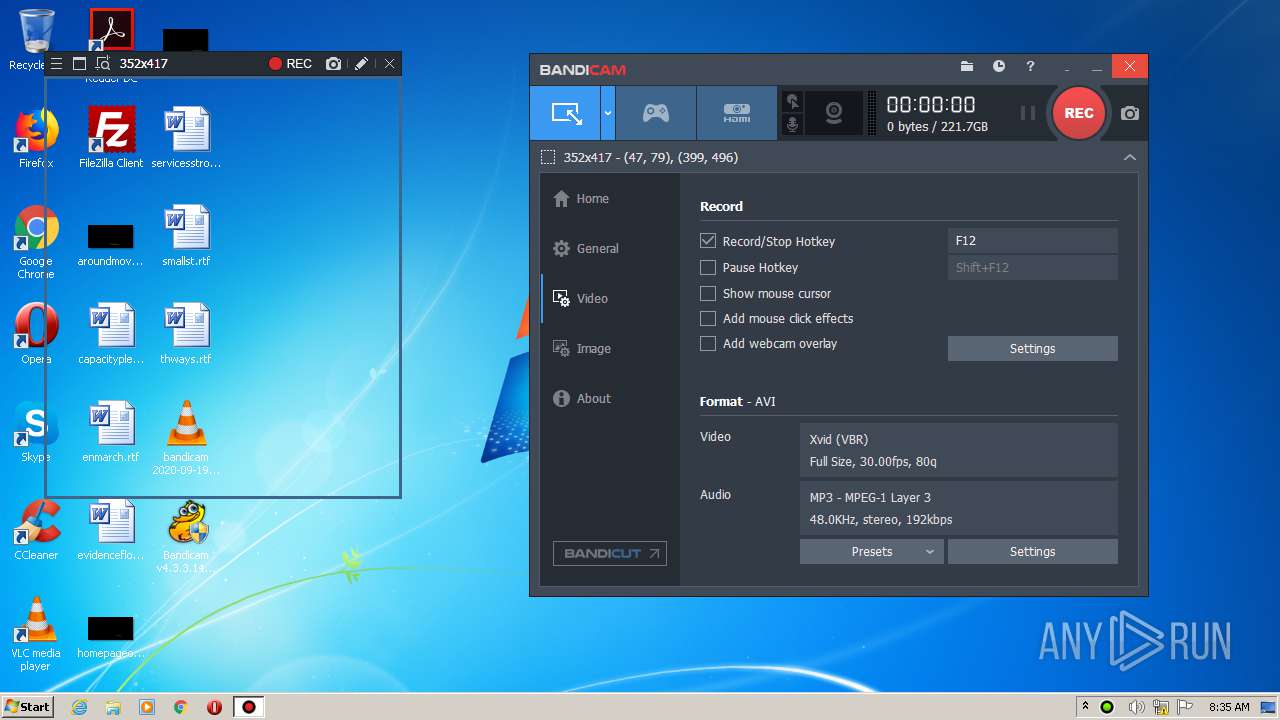Screen dimensions: 1280x720
Task: Click the F12 record hotkey field
Action: click(x=1032, y=240)
